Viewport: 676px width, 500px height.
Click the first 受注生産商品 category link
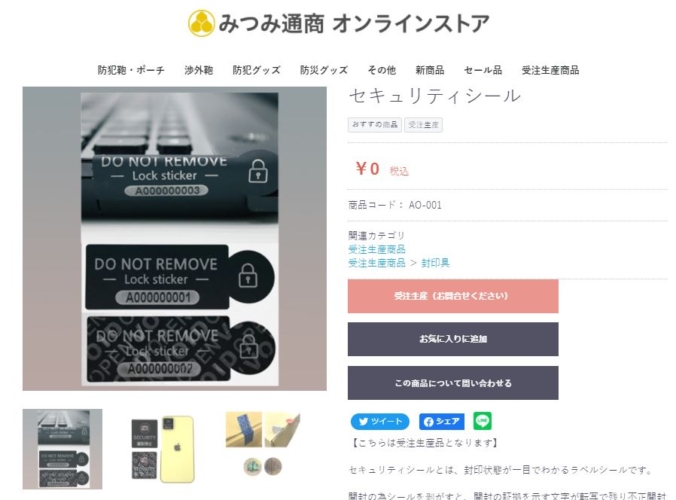pos(377,249)
